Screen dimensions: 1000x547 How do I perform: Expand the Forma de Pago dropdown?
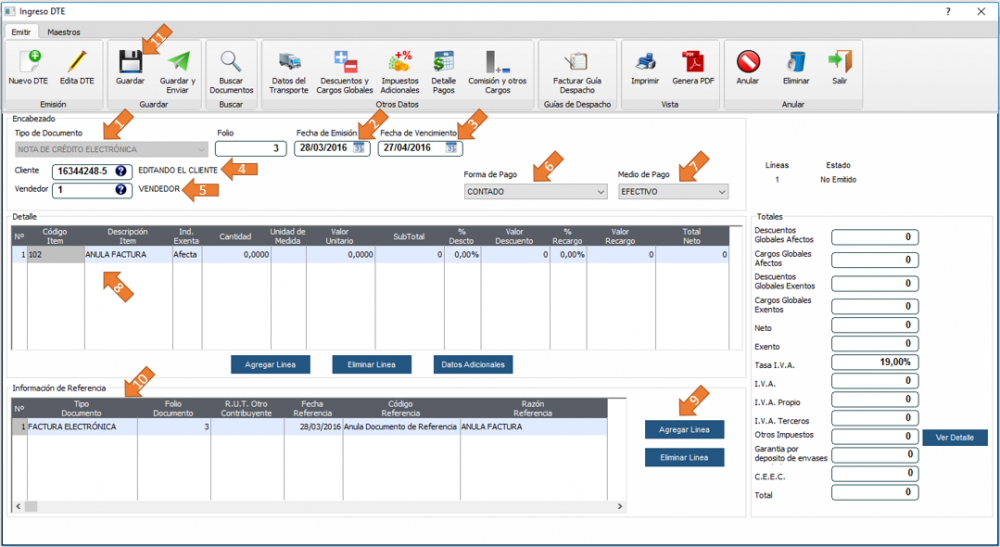pyautogui.click(x=597, y=191)
